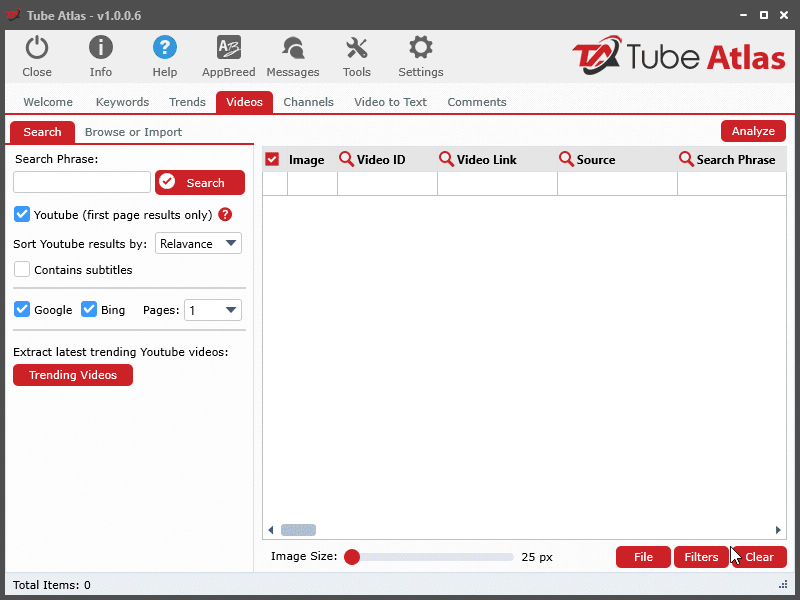Click the Video ID column header text

(x=381, y=160)
